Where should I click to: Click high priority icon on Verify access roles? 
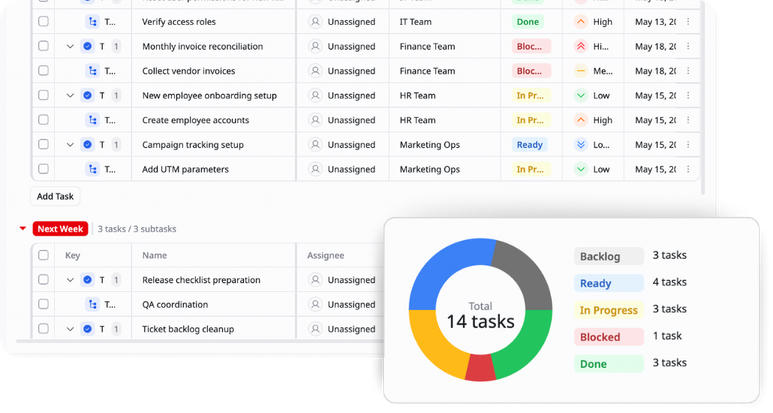click(581, 22)
